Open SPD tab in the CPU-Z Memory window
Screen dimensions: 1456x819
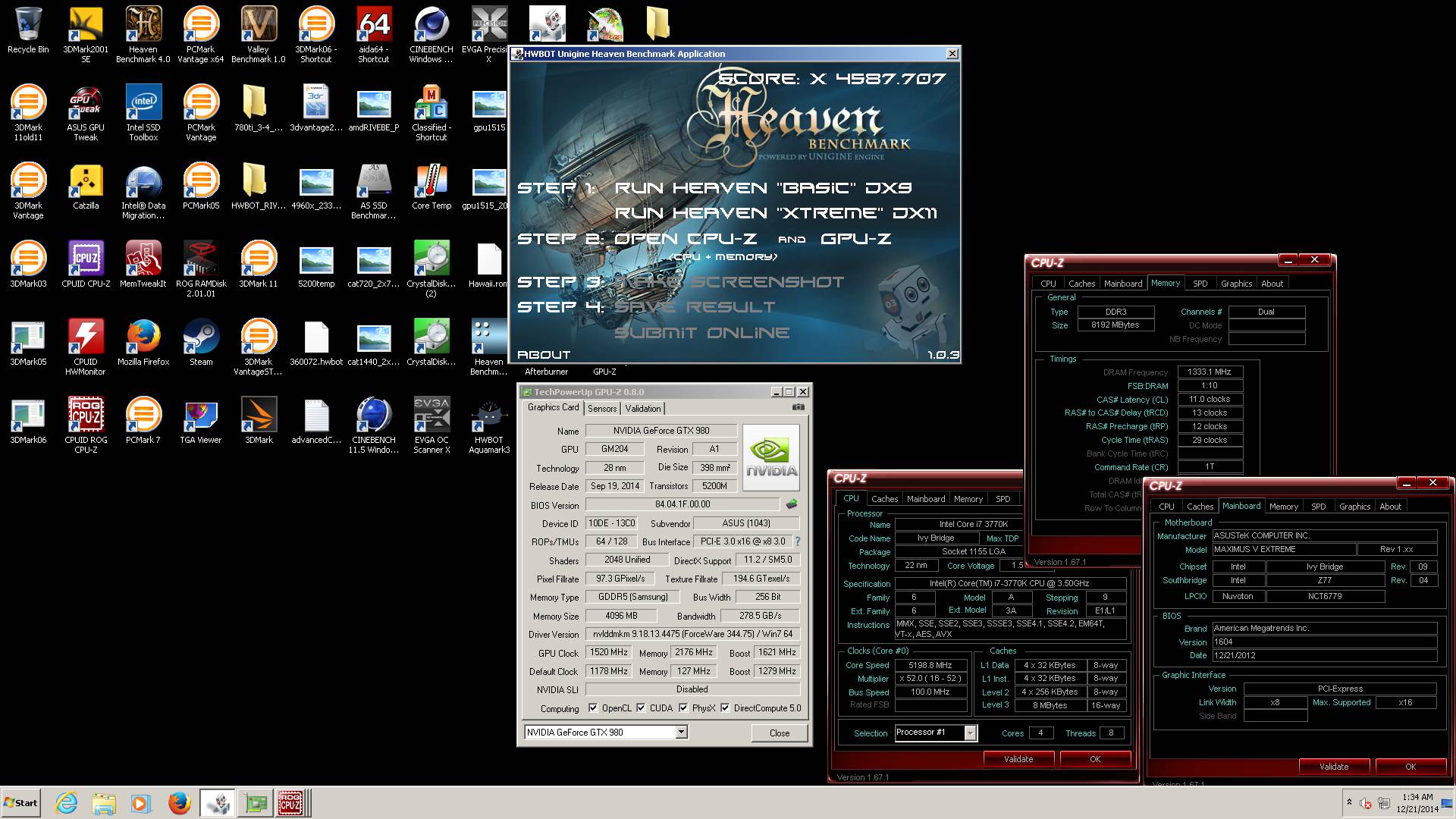pyautogui.click(x=1200, y=284)
